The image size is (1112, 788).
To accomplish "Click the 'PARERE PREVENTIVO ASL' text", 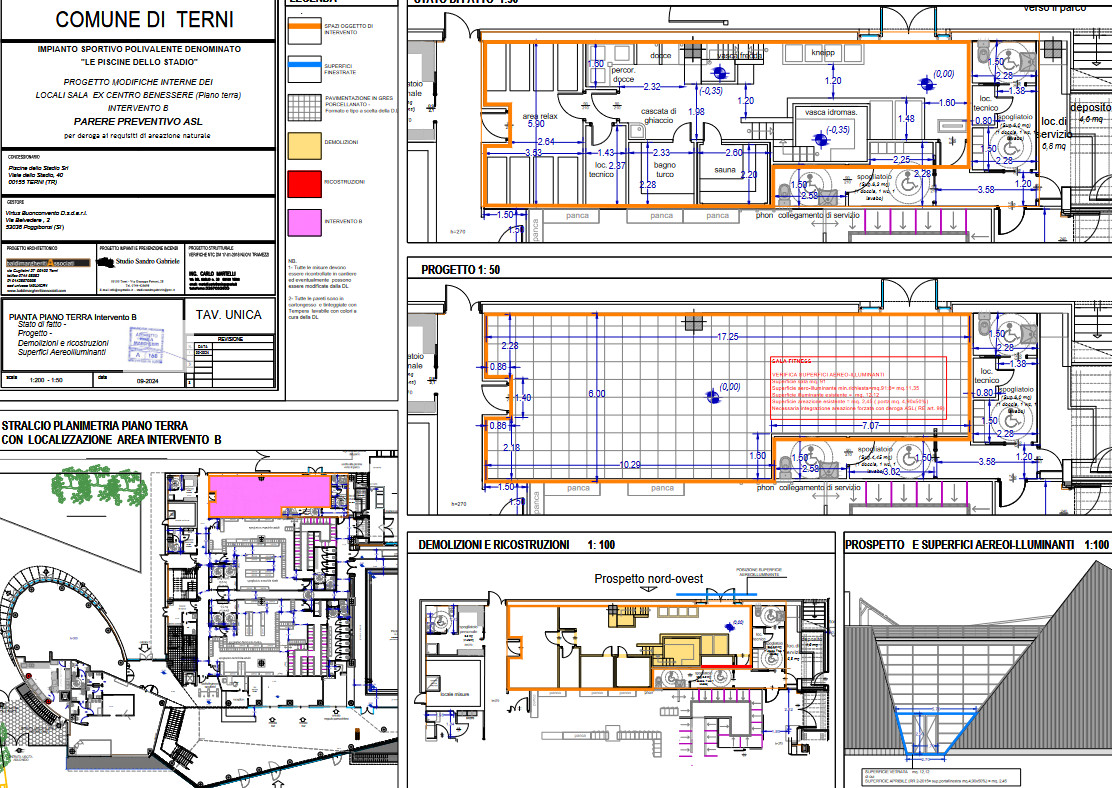I will (x=138, y=121).
